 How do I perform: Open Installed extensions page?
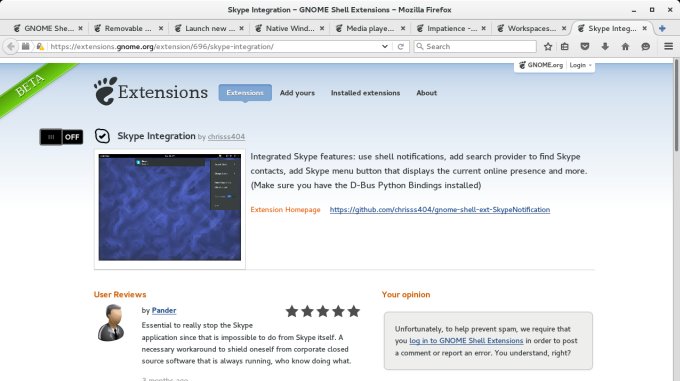365,93
